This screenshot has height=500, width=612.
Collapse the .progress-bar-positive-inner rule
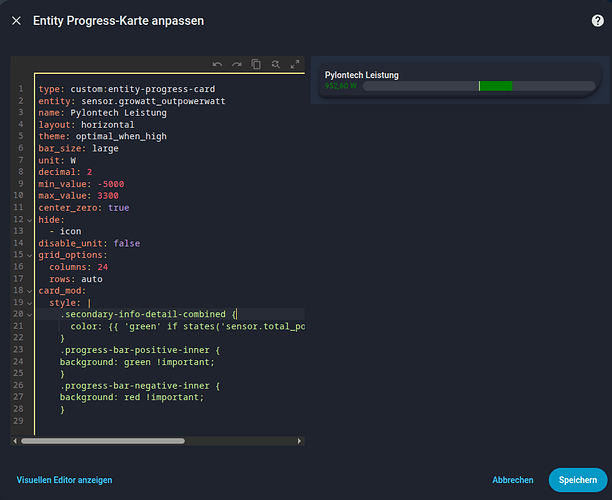30,350
